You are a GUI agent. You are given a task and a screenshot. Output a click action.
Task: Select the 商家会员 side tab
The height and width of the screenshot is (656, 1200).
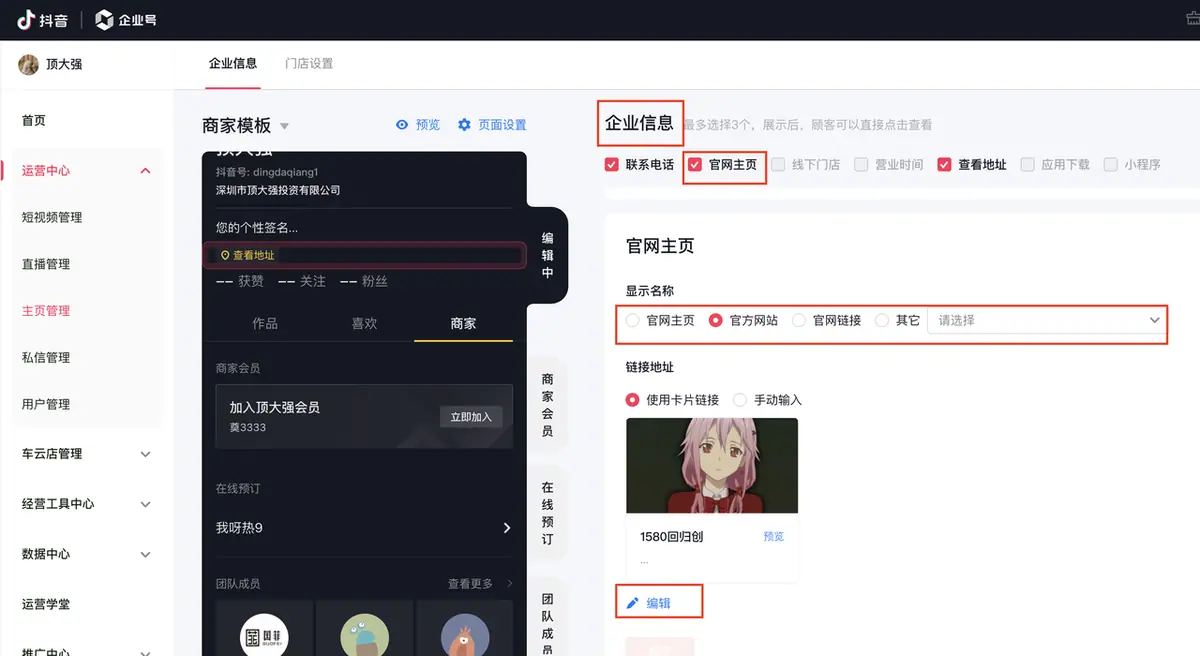click(x=547, y=405)
